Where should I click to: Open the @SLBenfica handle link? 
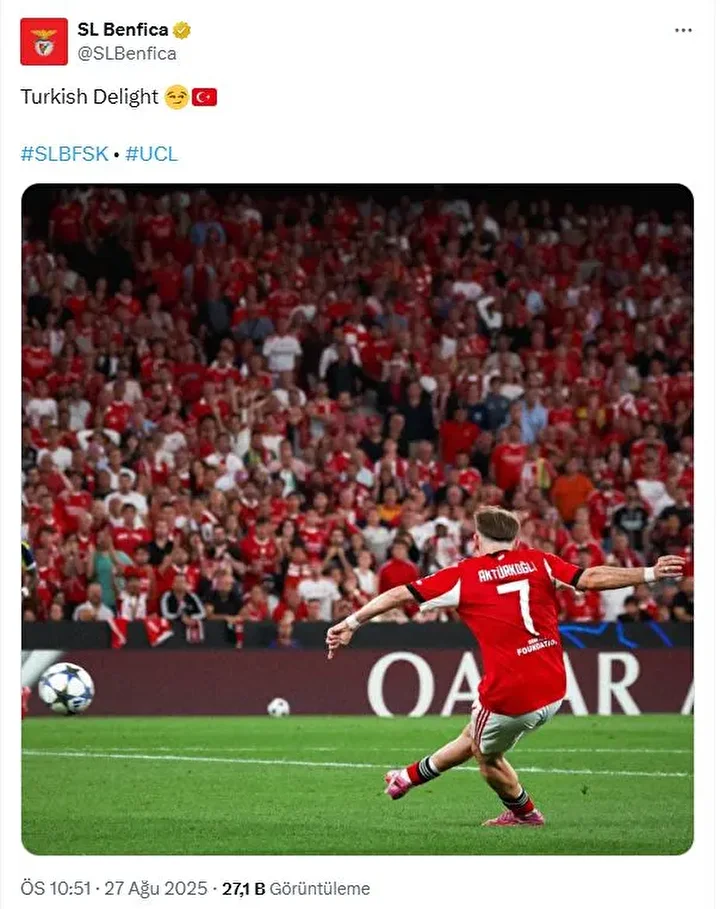(127, 53)
